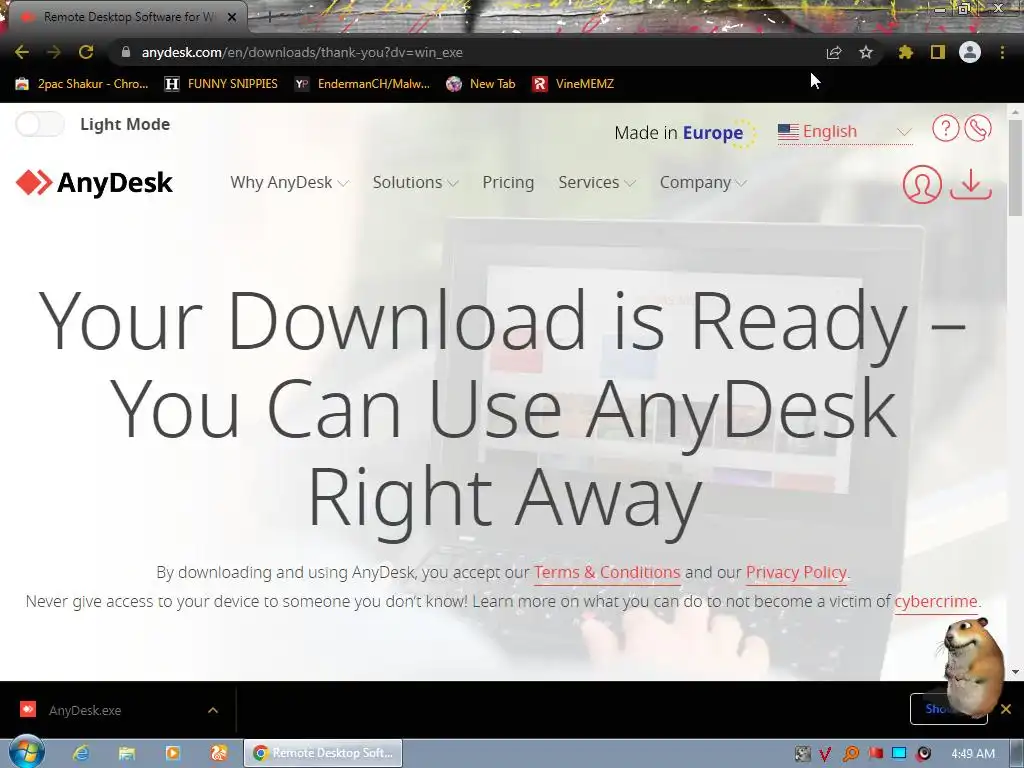Click the help question mark icon
The height and width of the screenshot is (768, 1024).
[945, 128]
